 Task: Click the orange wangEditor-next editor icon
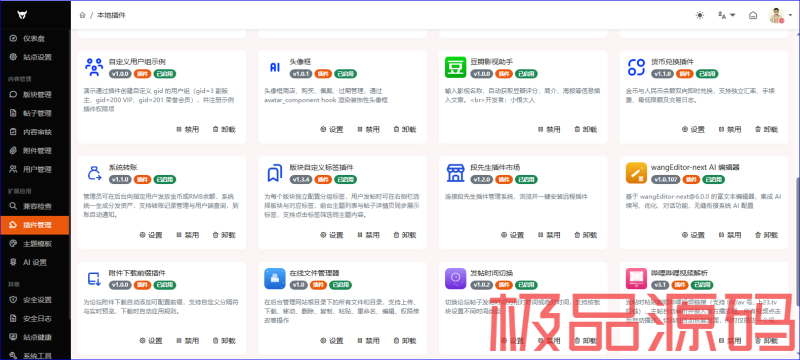coord(636,173)
